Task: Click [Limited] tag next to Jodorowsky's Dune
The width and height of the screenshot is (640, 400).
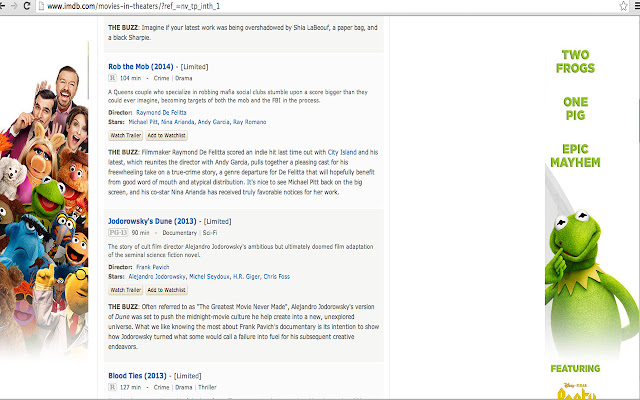Action: [218, 222]
